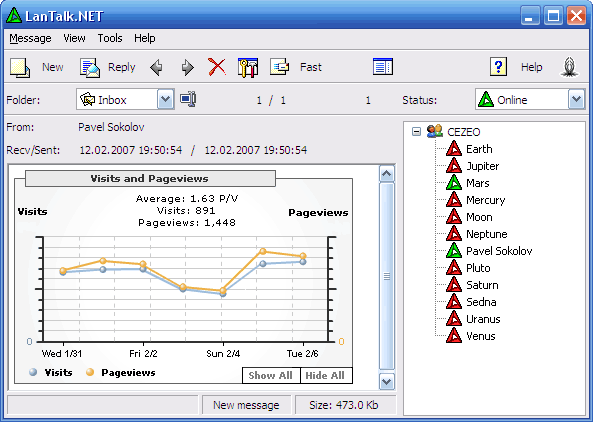The height and width of the screenshot is (422, 593).
Task: Click the Reply envelope icon
Action: (90, 68)
